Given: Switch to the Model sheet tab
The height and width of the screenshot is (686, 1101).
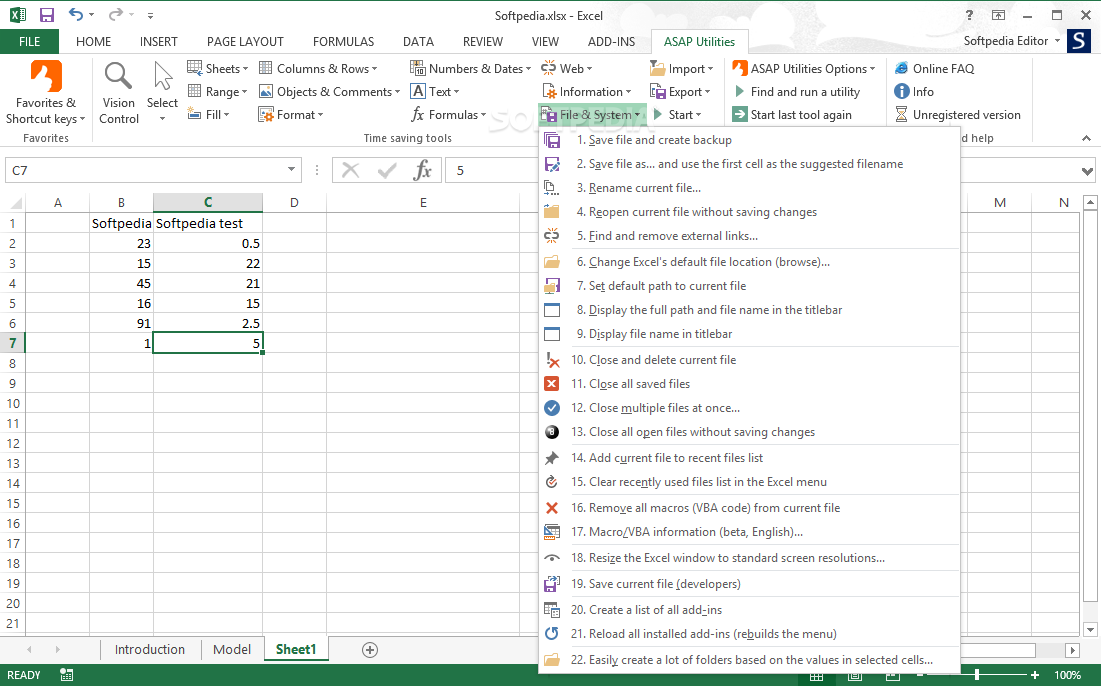Looking at the screenshot, I should pyautogui.click(x=232, y=649).
